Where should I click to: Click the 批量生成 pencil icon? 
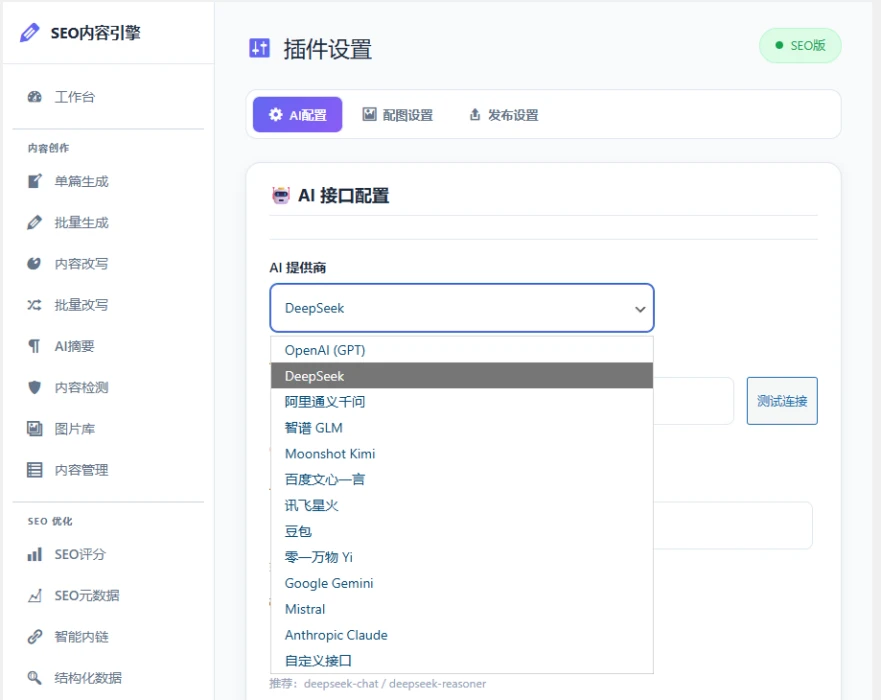(34, 222)
